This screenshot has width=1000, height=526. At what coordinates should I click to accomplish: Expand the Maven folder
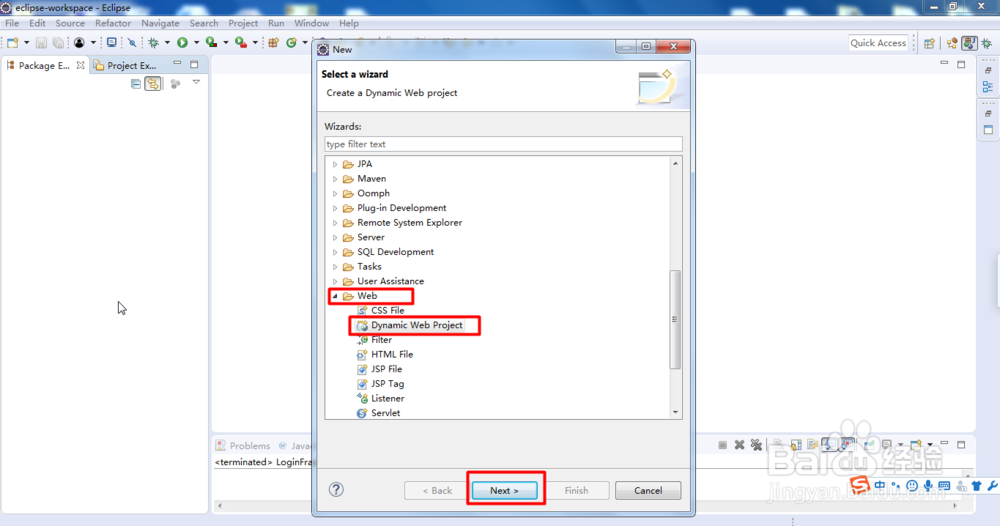[335, 179]
